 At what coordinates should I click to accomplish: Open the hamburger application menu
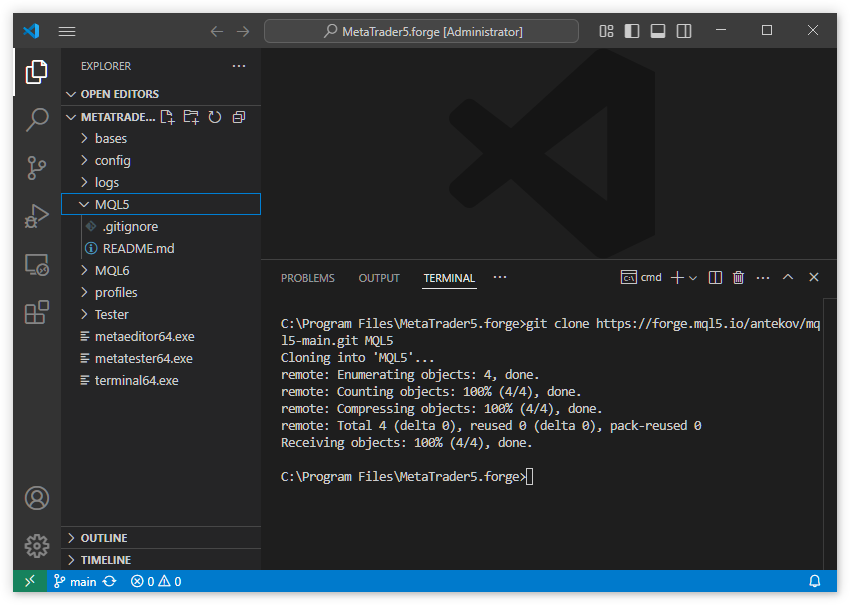67,31
